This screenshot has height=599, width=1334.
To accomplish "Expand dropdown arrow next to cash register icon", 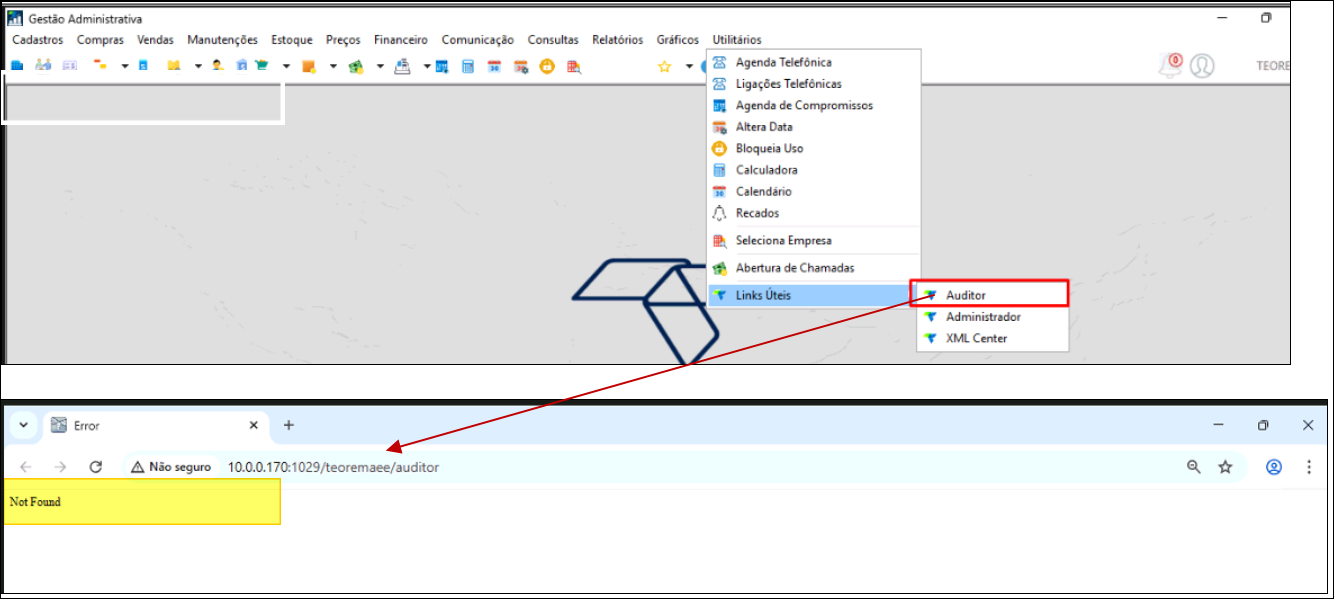I will [x=426, y=67].
